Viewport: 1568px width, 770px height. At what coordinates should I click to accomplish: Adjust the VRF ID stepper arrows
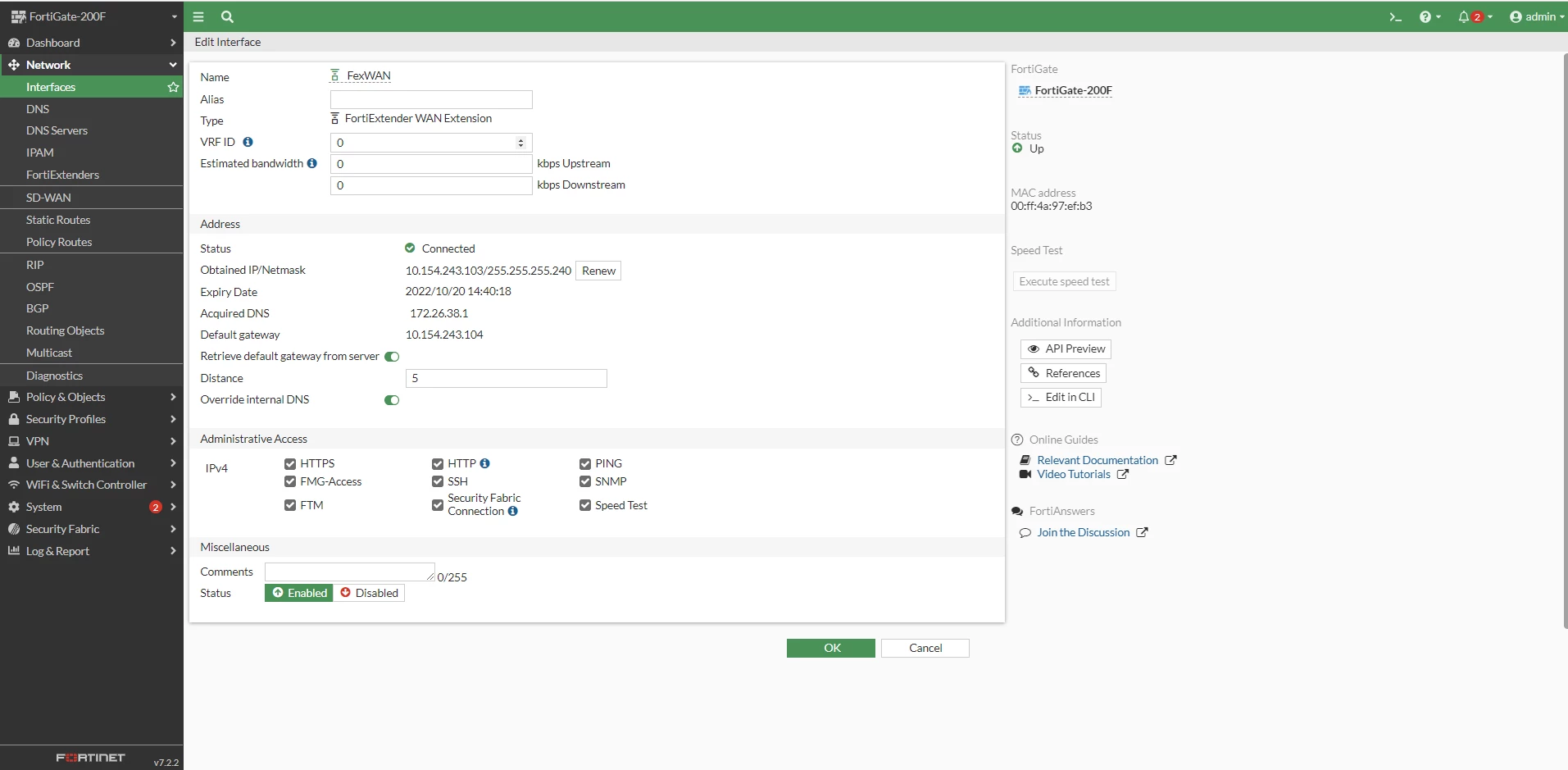520,143
